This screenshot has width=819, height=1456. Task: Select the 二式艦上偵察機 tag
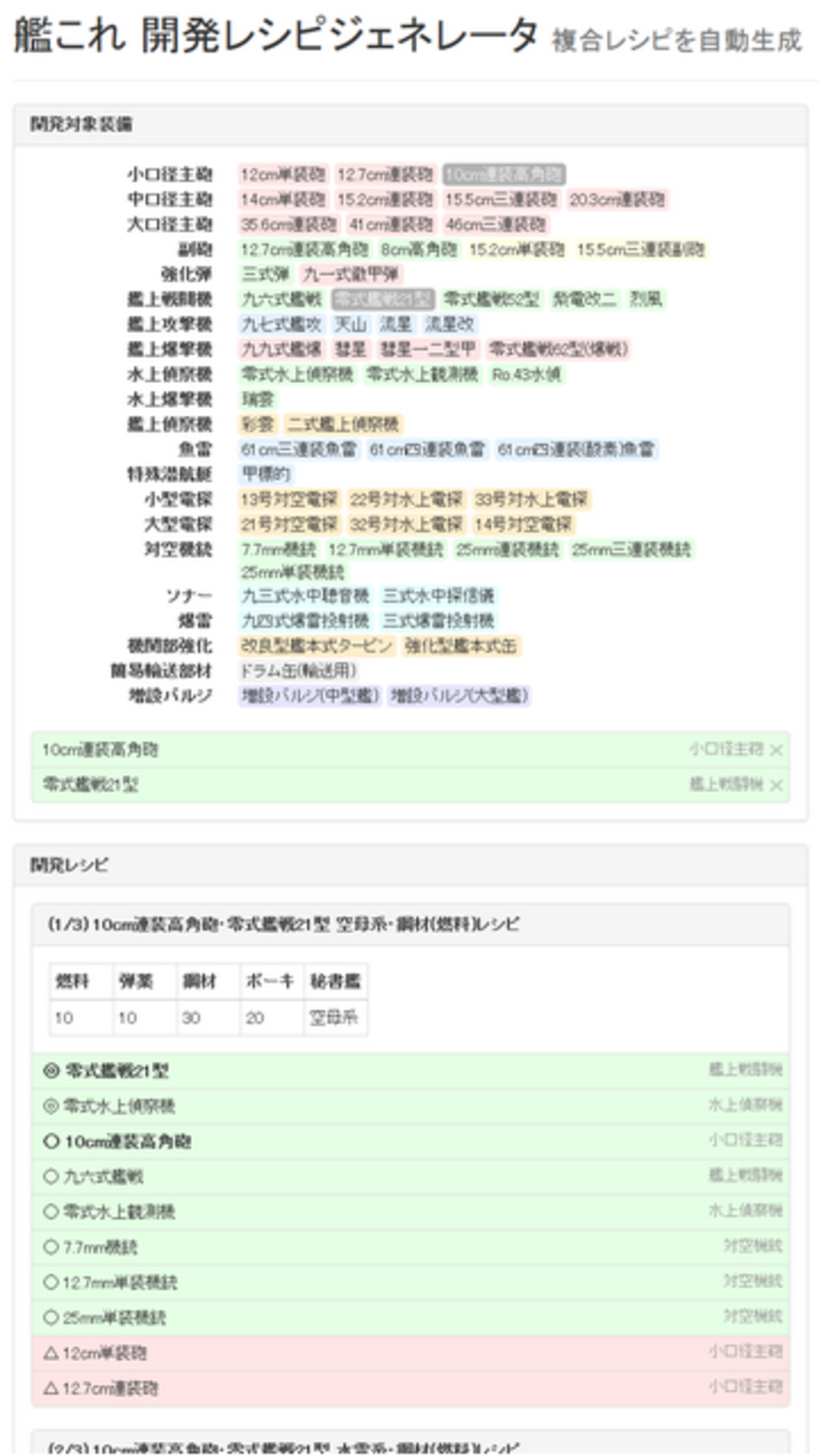click(x=343, y=425)
